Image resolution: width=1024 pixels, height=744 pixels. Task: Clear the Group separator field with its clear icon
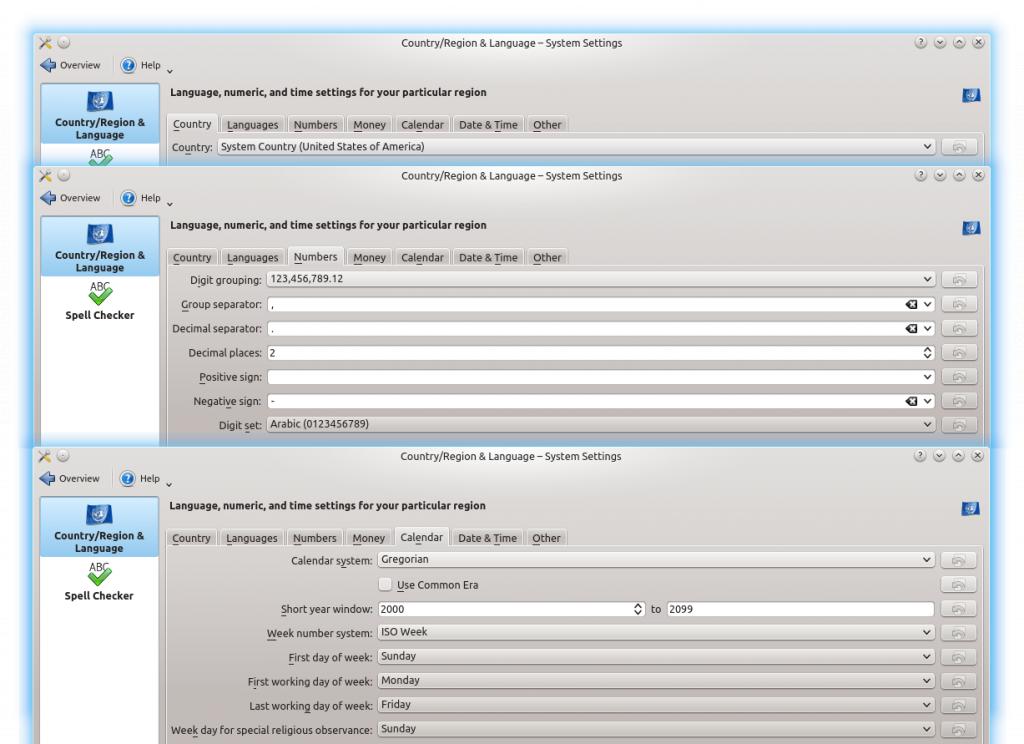[x=911, y=304]
